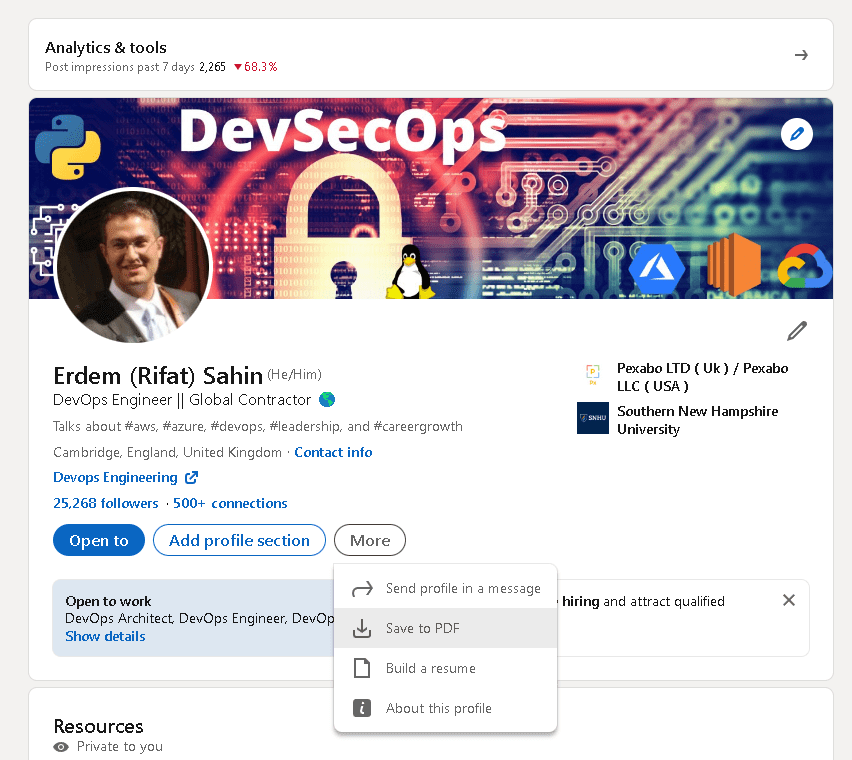Choose About this profile option
Viewport: 852px width, 760px height.
coord(446,708)
